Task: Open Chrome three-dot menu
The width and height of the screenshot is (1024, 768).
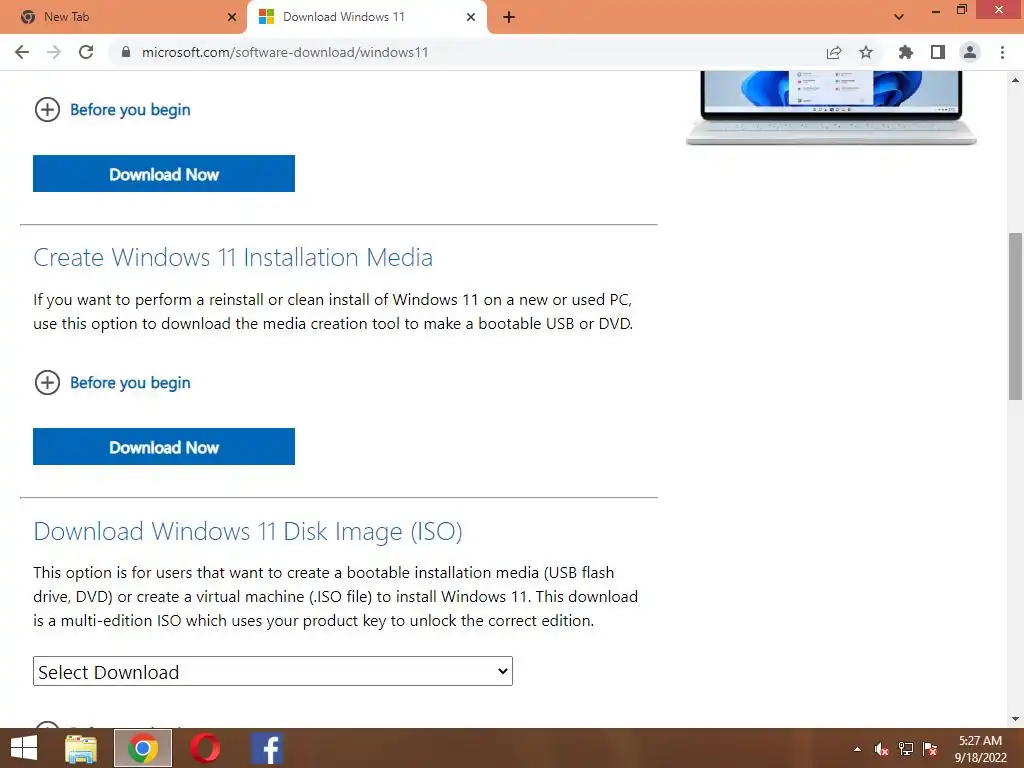Action: (x=1002, y=52)
